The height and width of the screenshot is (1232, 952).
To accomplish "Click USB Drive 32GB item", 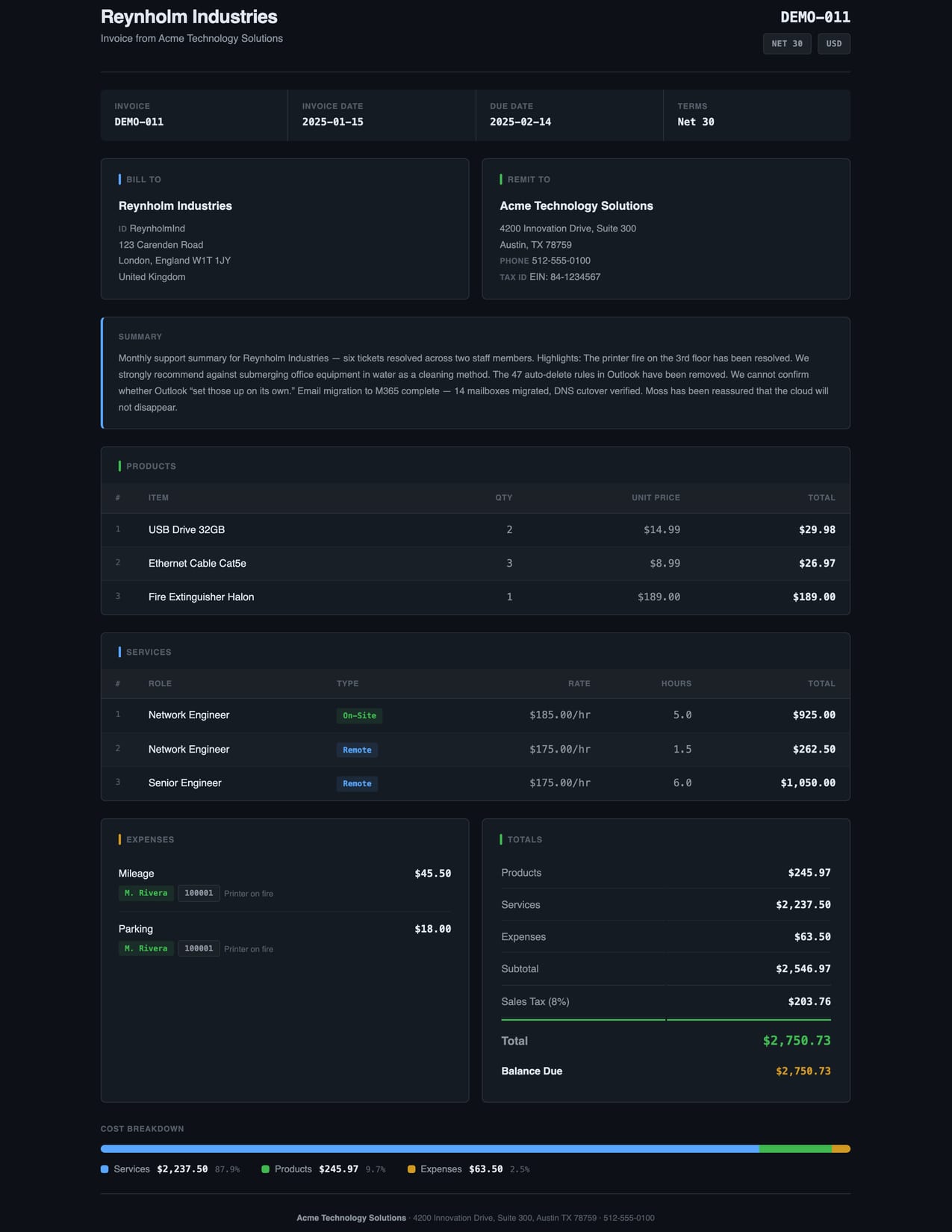I will click(187, 529).
